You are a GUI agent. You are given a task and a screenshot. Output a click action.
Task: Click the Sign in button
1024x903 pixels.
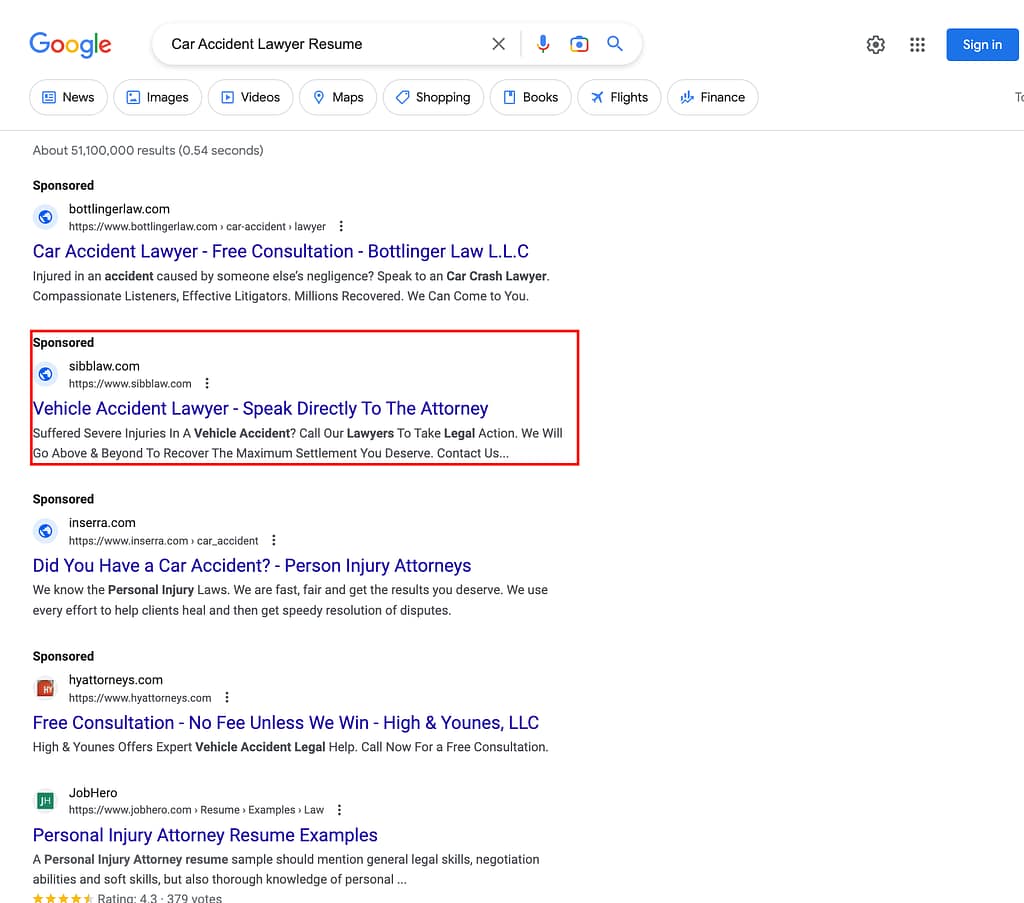pos(982,44)
